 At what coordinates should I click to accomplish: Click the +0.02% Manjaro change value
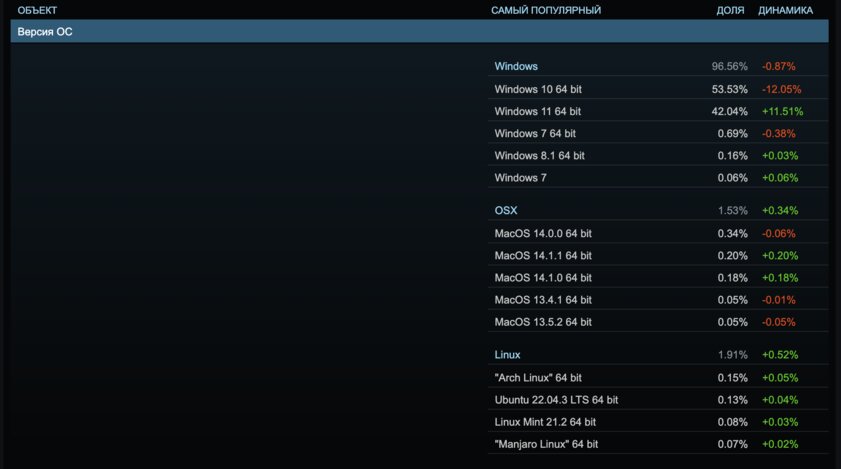tap(780, 444)
